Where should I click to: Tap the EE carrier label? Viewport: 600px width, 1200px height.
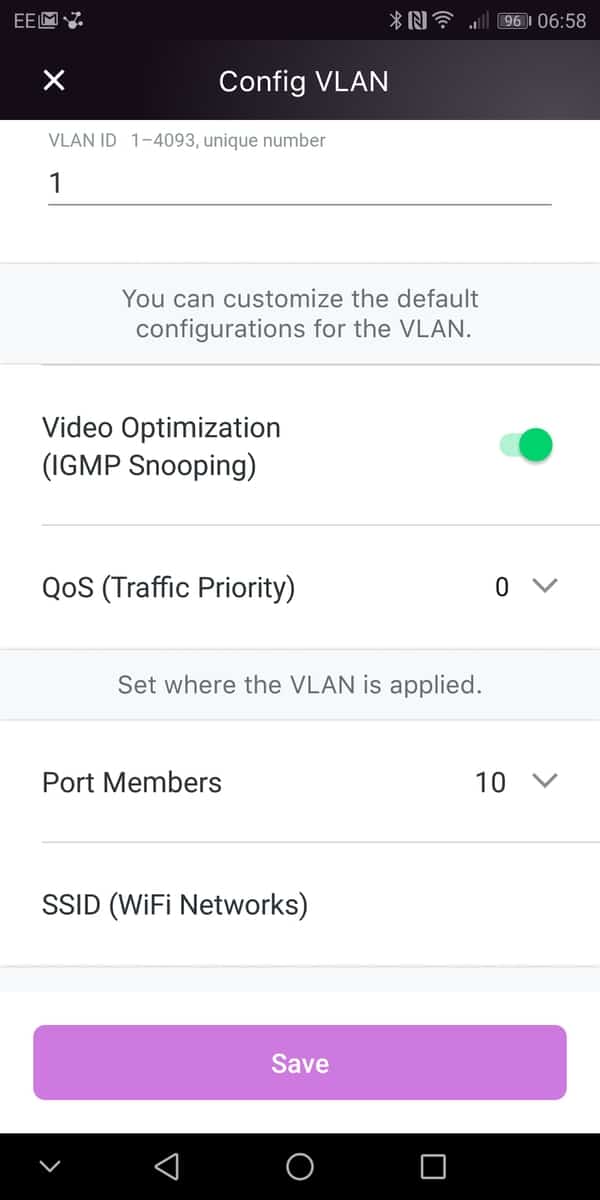point(24,20)
